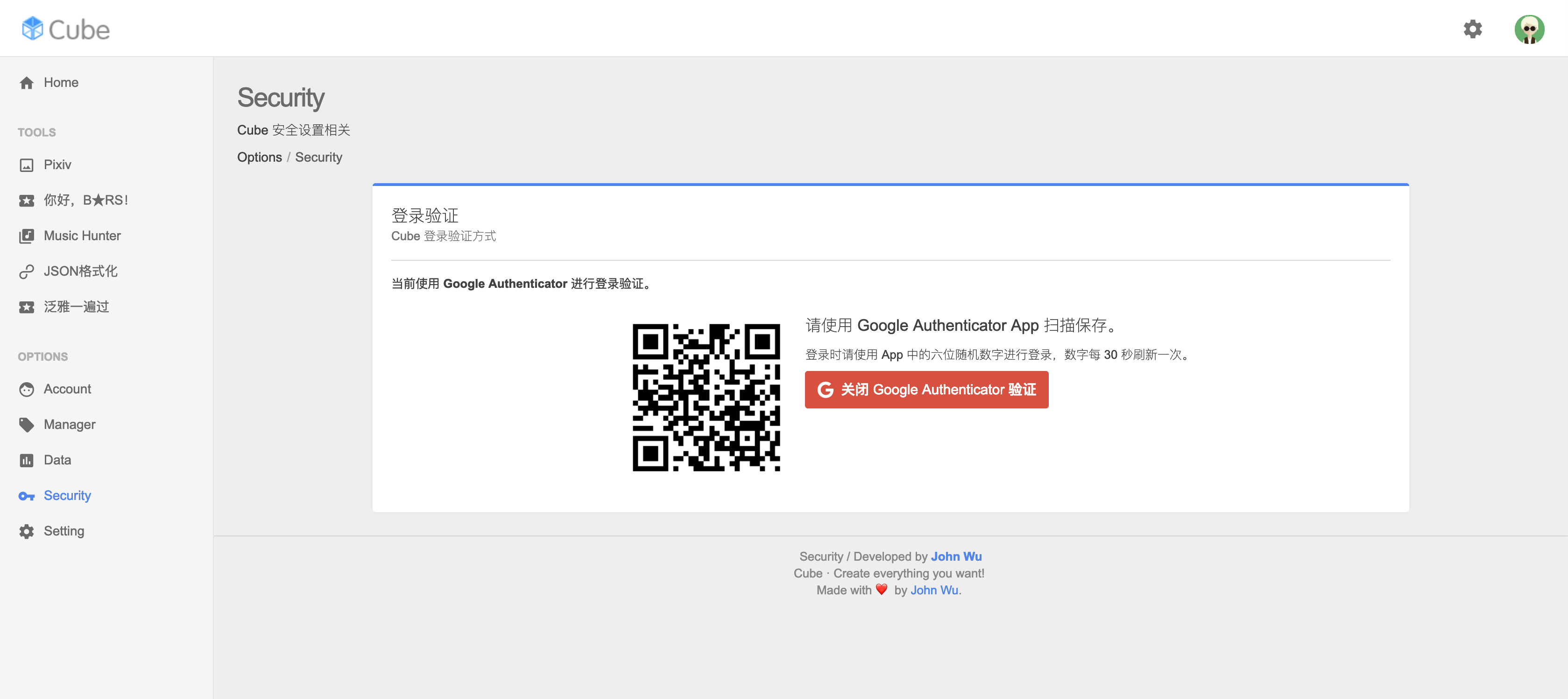Click Security breadcrumb text
This screenshot has width=1568, height=699.
(x=318, y=157)
